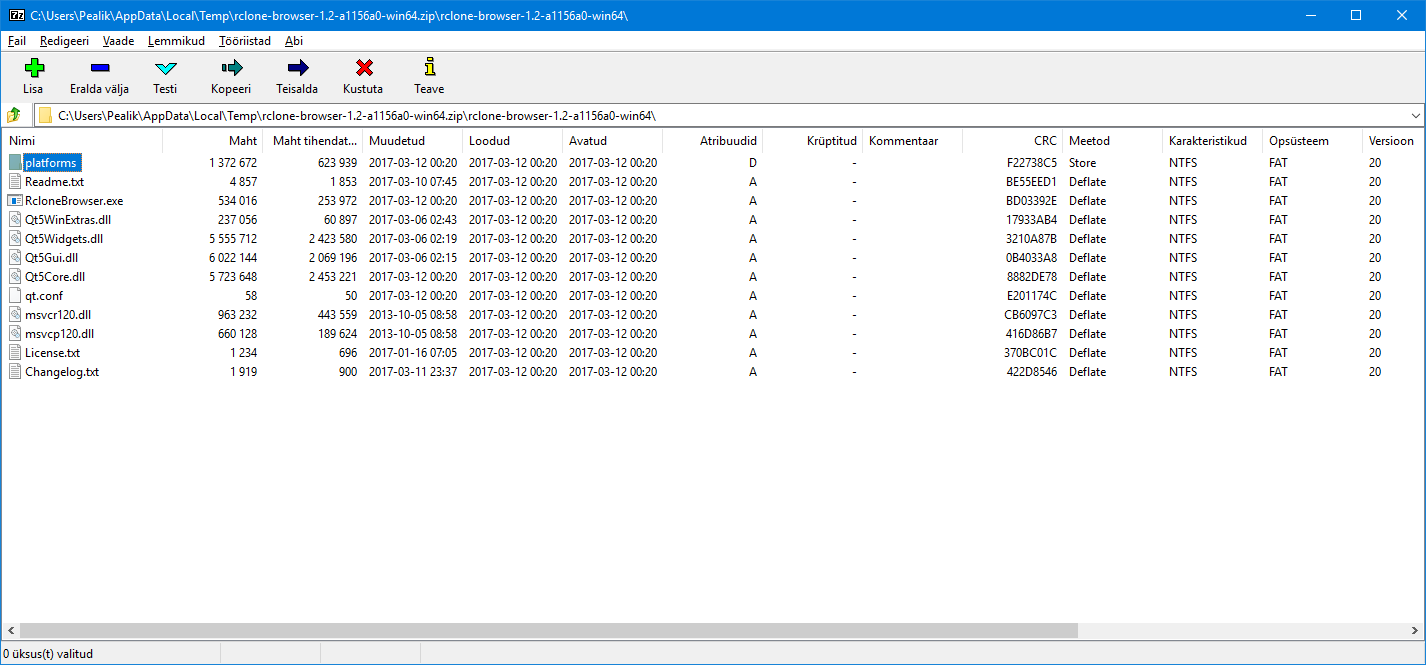Click the scrollbar's right arrow

pos(1415,631)
